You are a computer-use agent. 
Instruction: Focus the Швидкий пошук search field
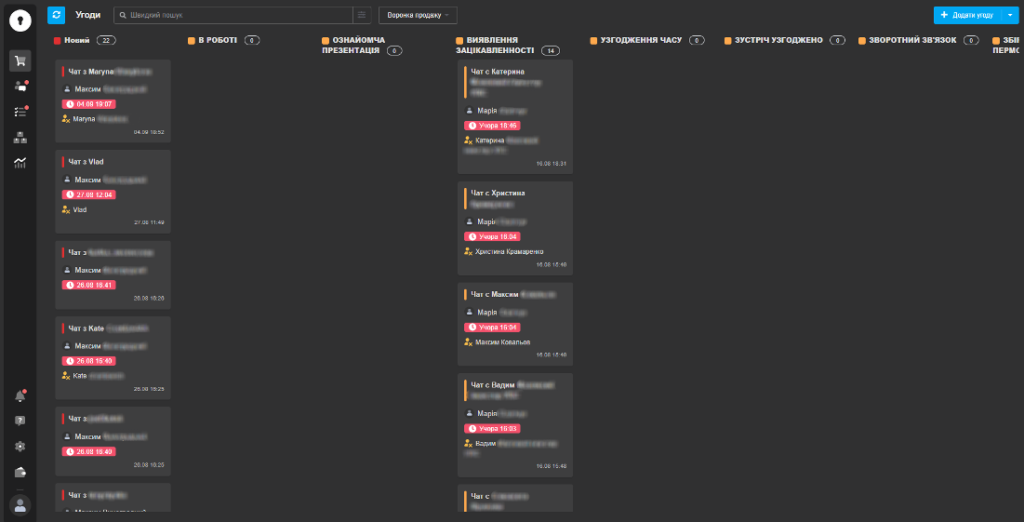tap(235, 15)
